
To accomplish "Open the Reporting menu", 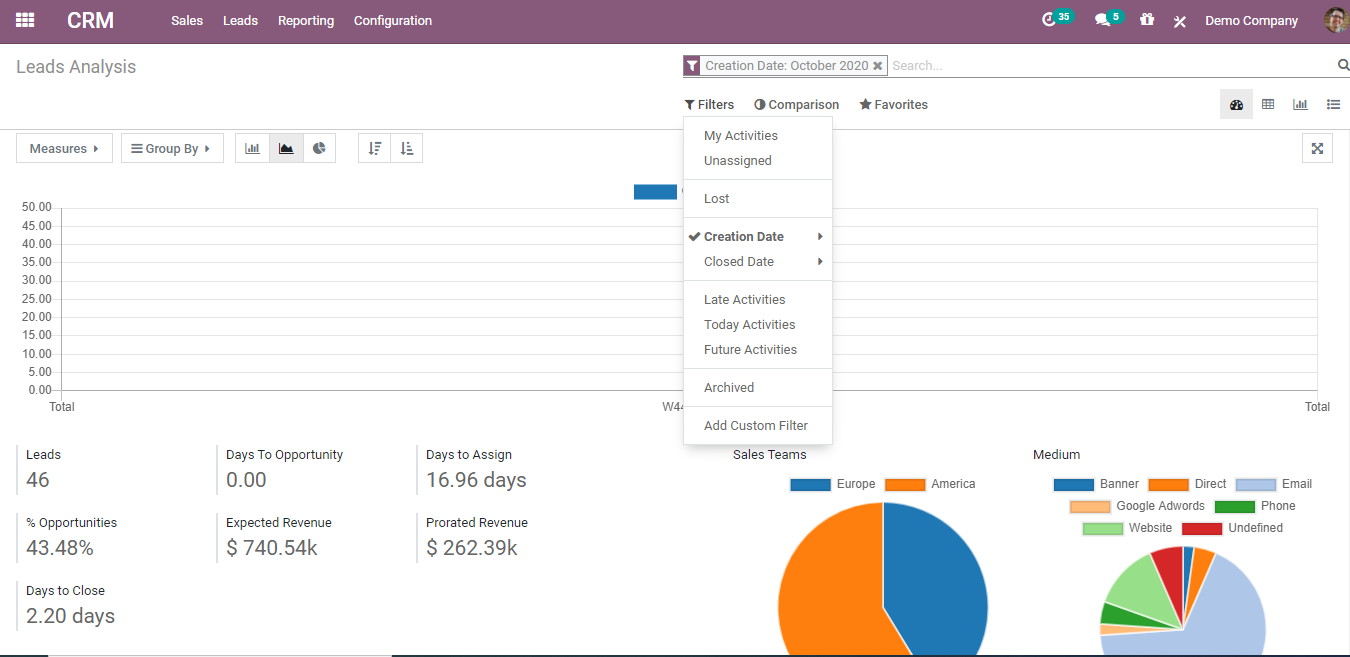I will point(306,20).
